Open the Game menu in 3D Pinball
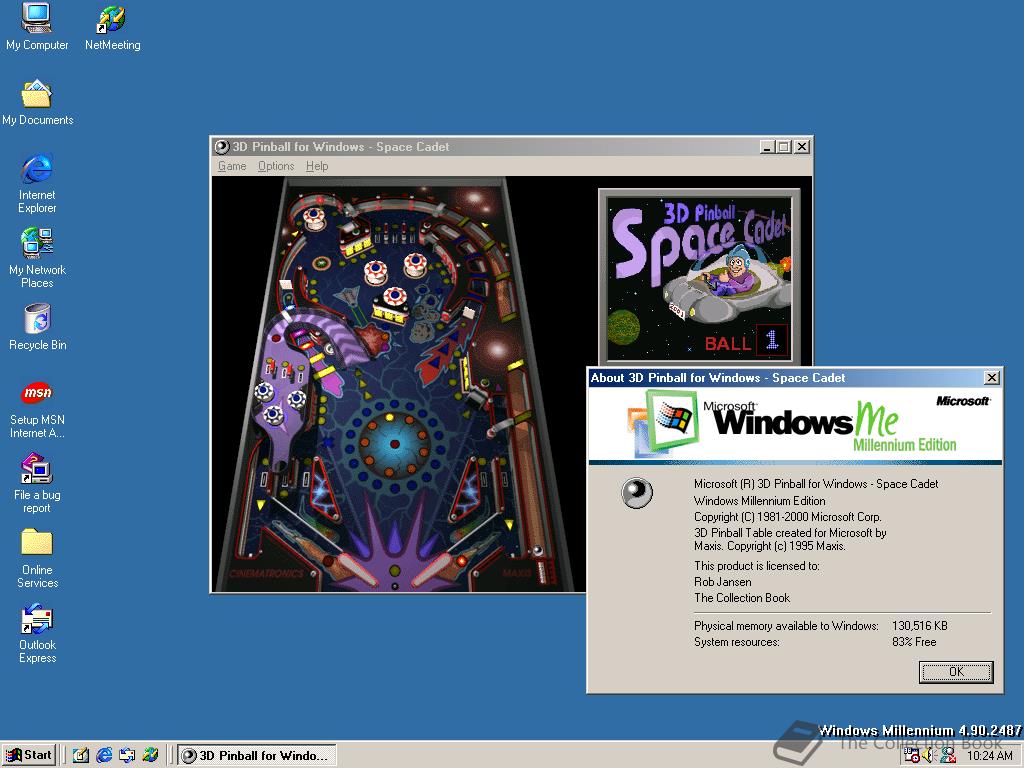This screenshot has height=768, width=1024. (232, 166)
